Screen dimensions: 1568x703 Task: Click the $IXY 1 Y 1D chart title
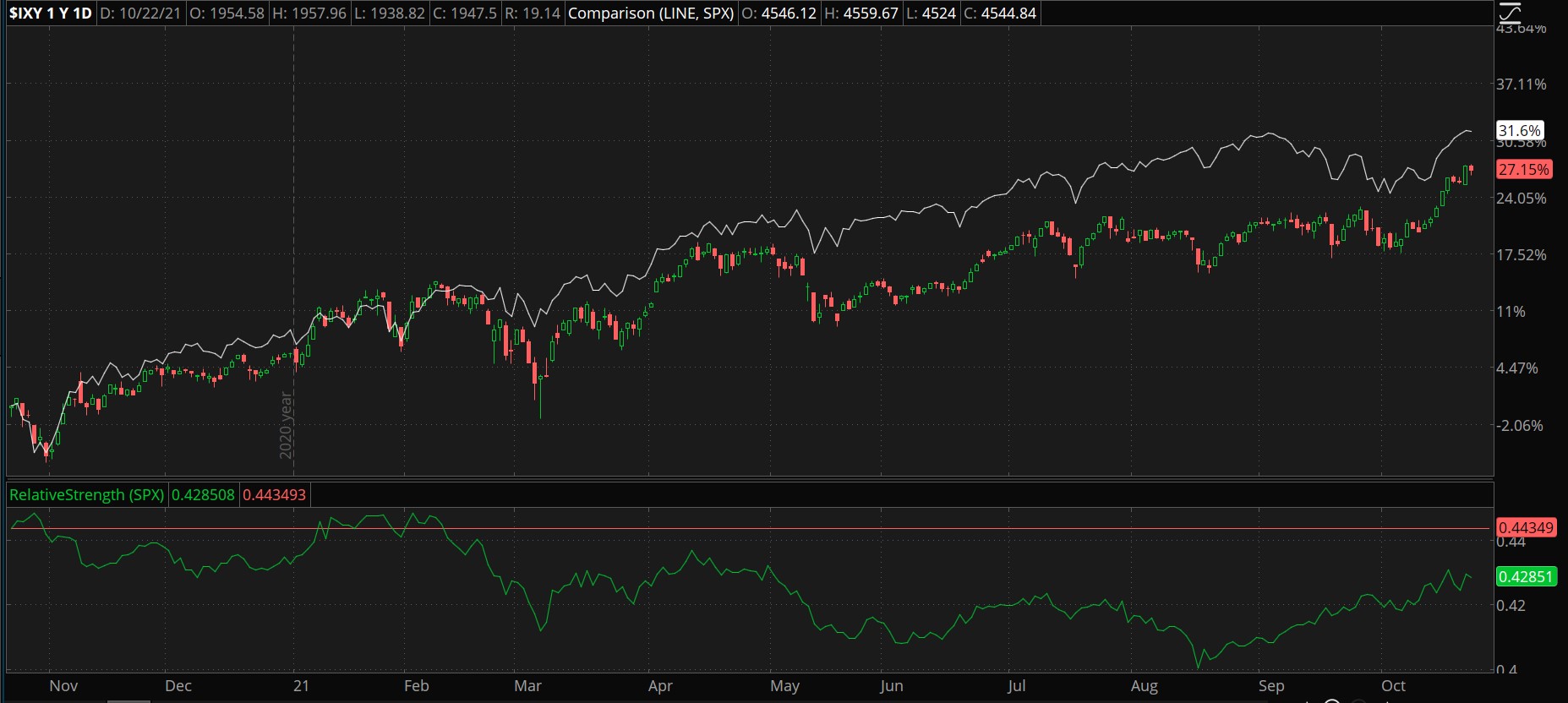click(x=51, y=14)
